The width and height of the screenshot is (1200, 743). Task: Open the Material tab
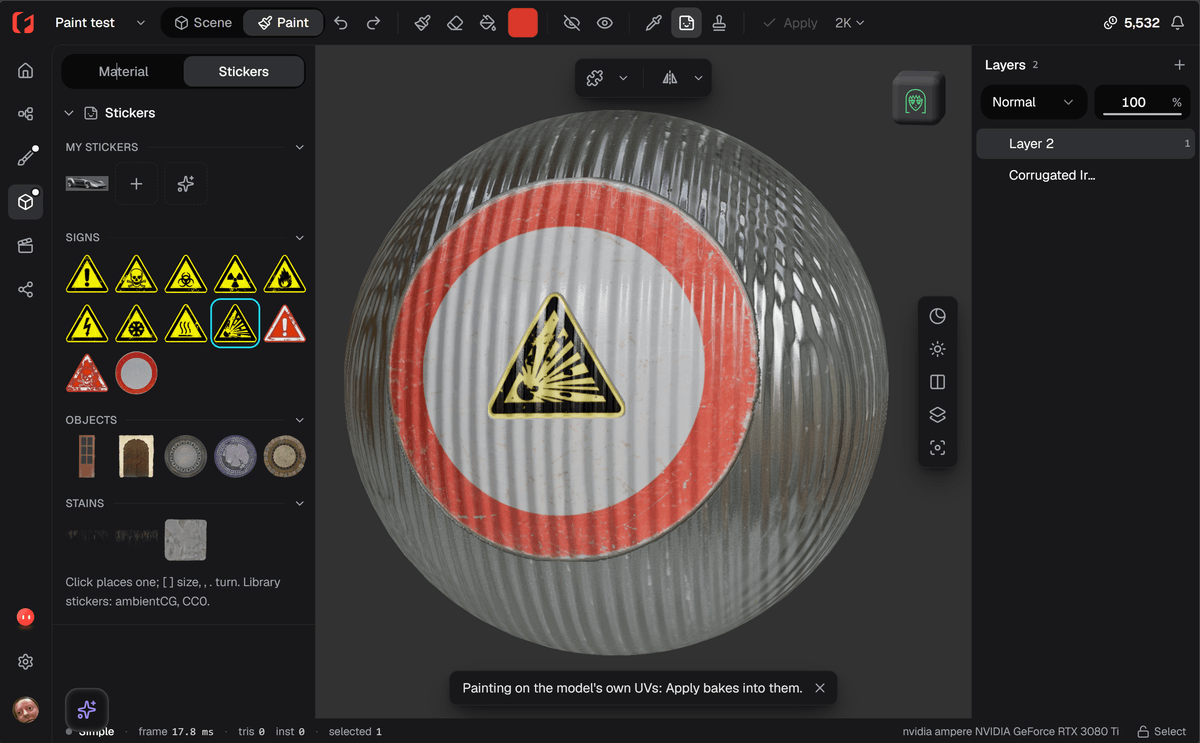pos(123,72)
